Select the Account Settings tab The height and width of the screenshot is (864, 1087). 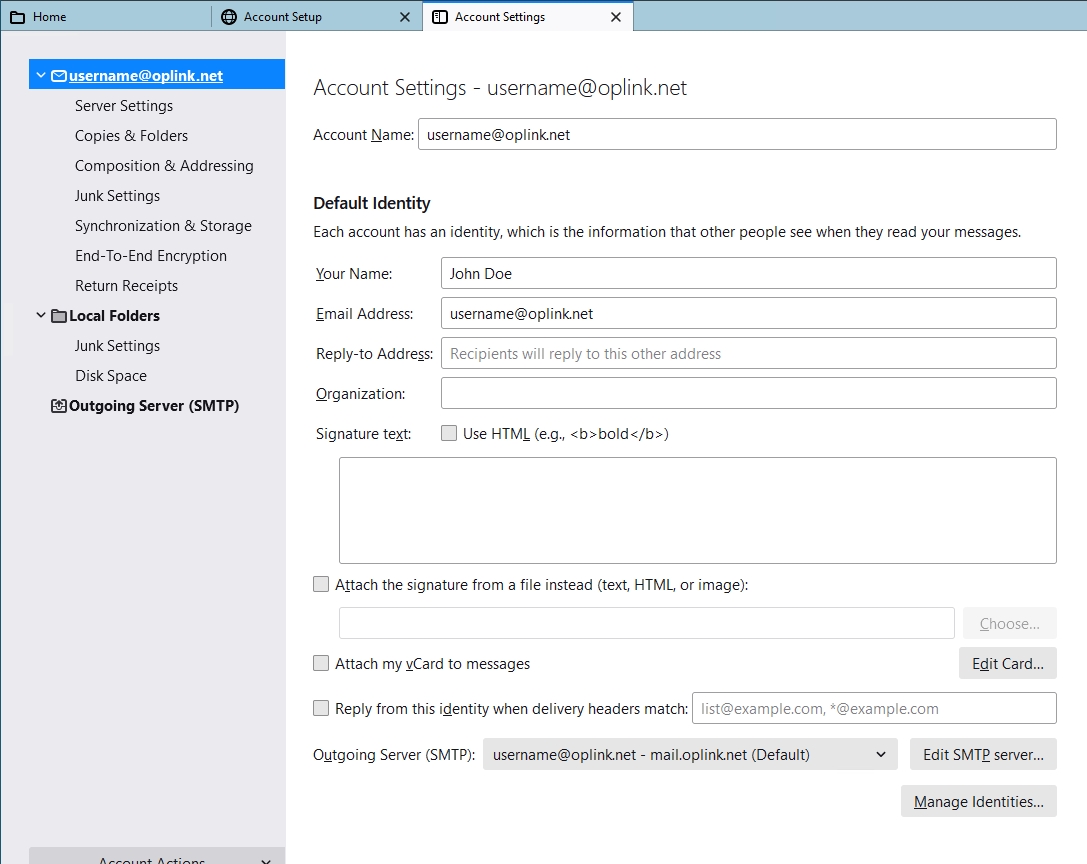tap(528, 17)
